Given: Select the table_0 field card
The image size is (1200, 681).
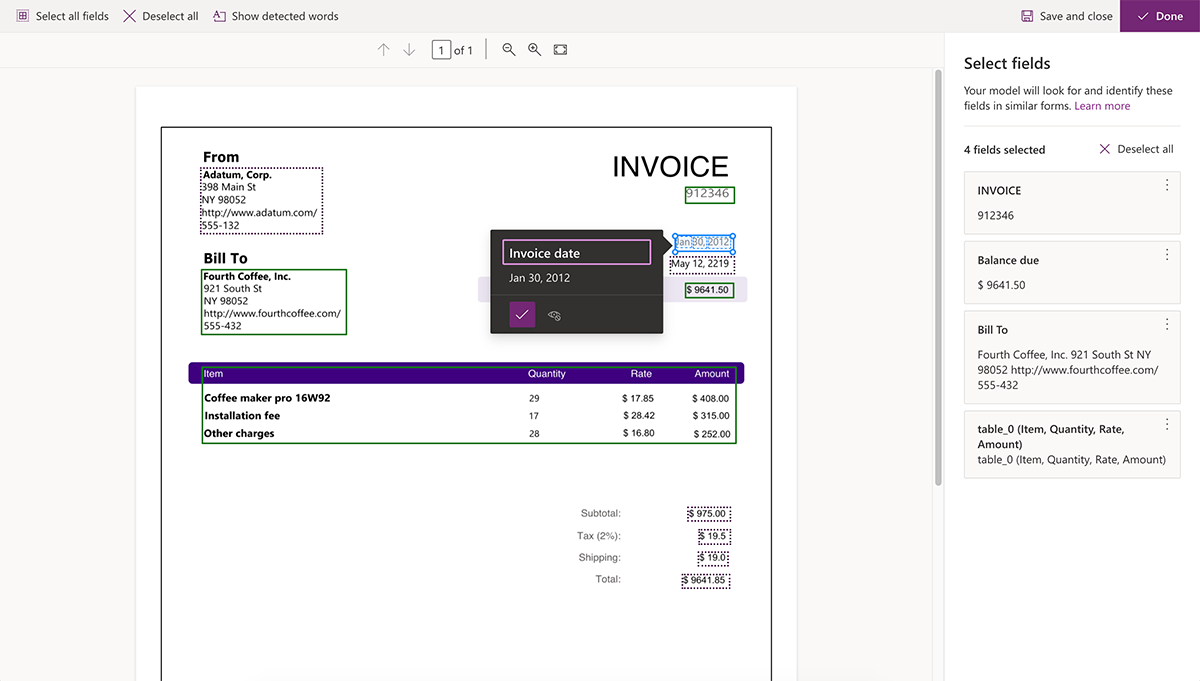Looking at the screenshot, I should 1072,444.
